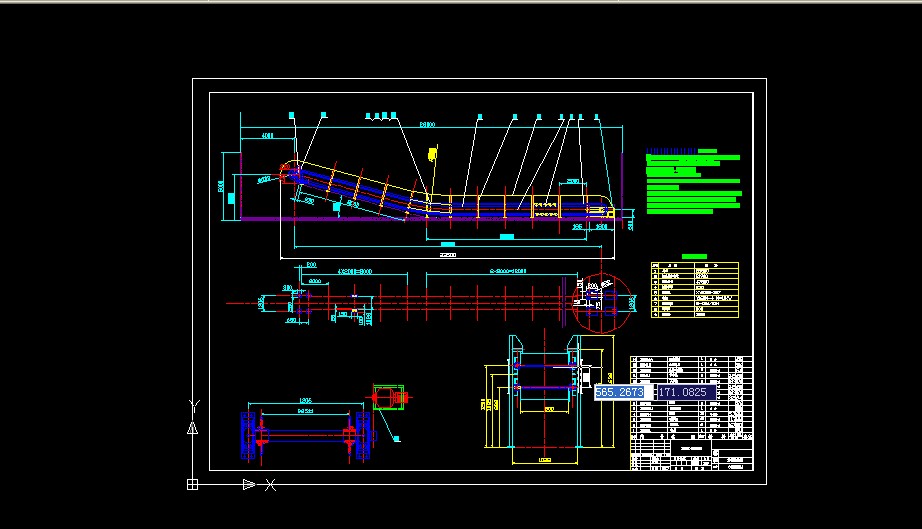Viewport: 922px width, 529px height.
Task: Click the cyan cross-section view frame
Action: (545, 400)
